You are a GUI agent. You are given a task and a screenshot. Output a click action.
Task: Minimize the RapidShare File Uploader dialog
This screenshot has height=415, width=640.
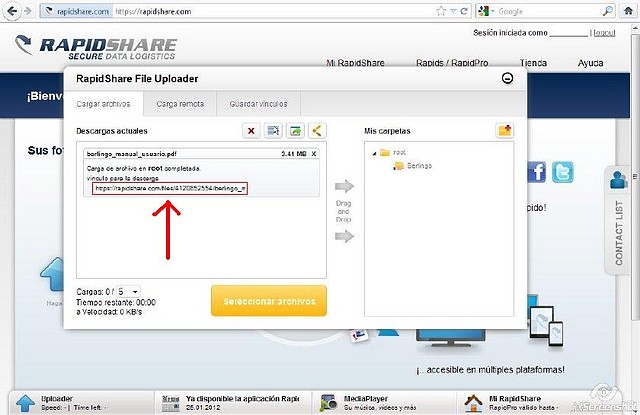point(507,78)
